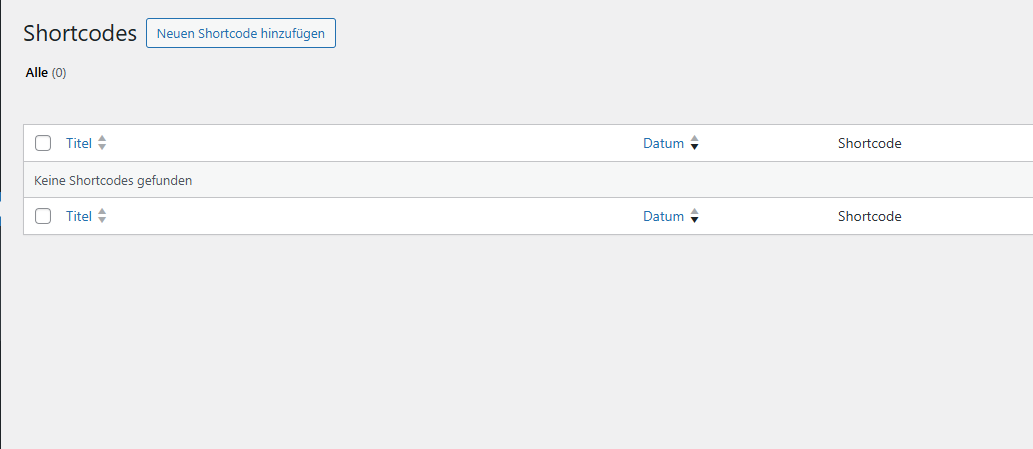Click the descending arrow beside top Datum
Image resolution: width=1033 pixels, height=449 pixels.
(695, 148)
